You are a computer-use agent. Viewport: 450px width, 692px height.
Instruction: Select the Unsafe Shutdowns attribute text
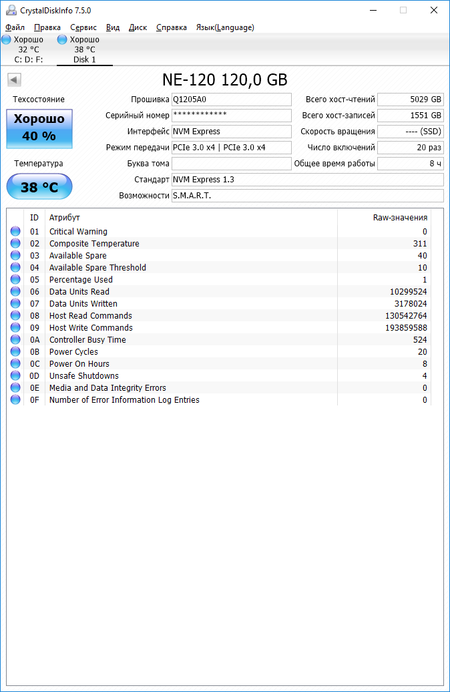(x=84, y=376)
